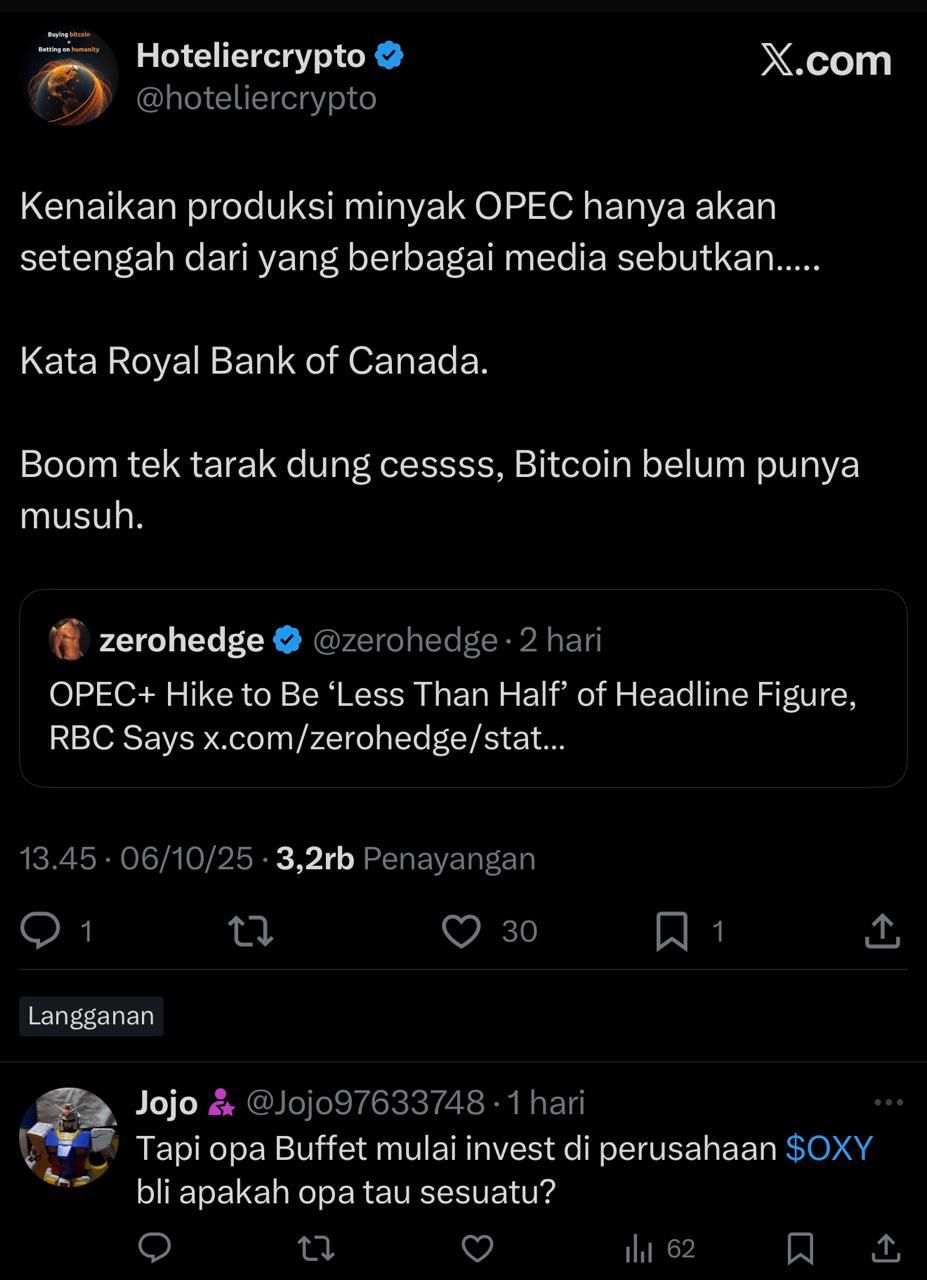Image resolution: width=927 pixels, height=1280 pixels.
Task: Share the main post
Action: [882, 932]
